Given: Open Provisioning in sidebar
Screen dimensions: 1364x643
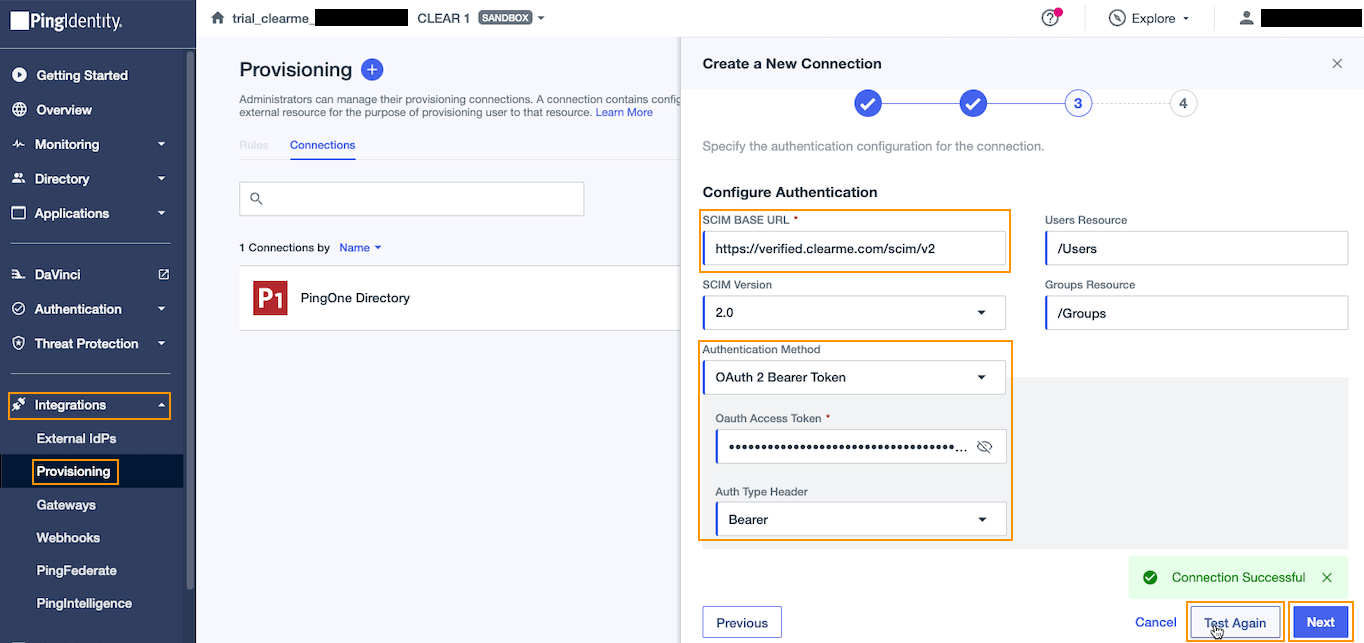Looking at the screenshot, I should tap(73, 471).
